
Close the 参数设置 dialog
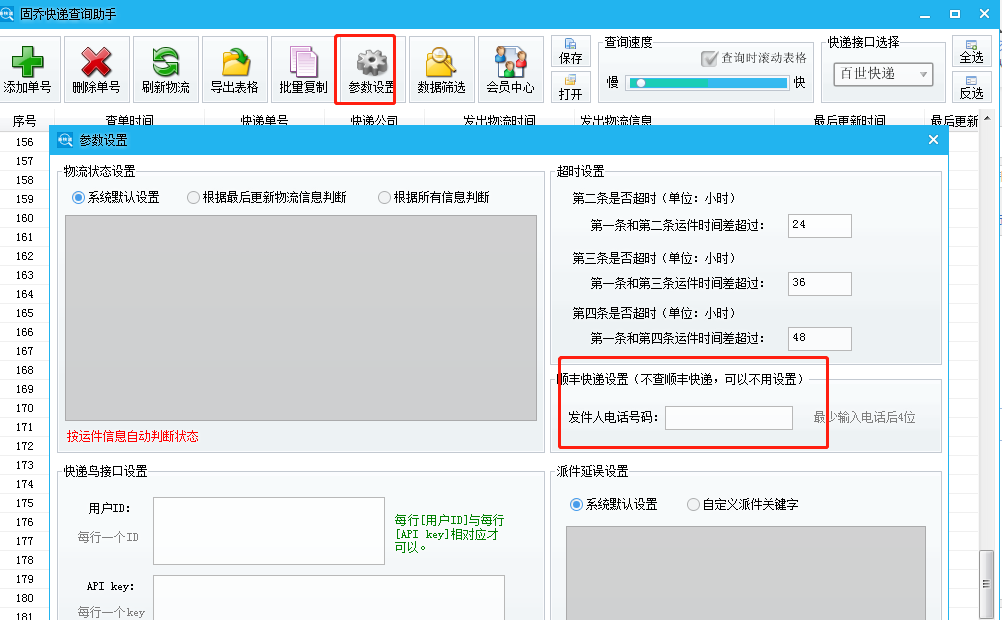(933, 140)
